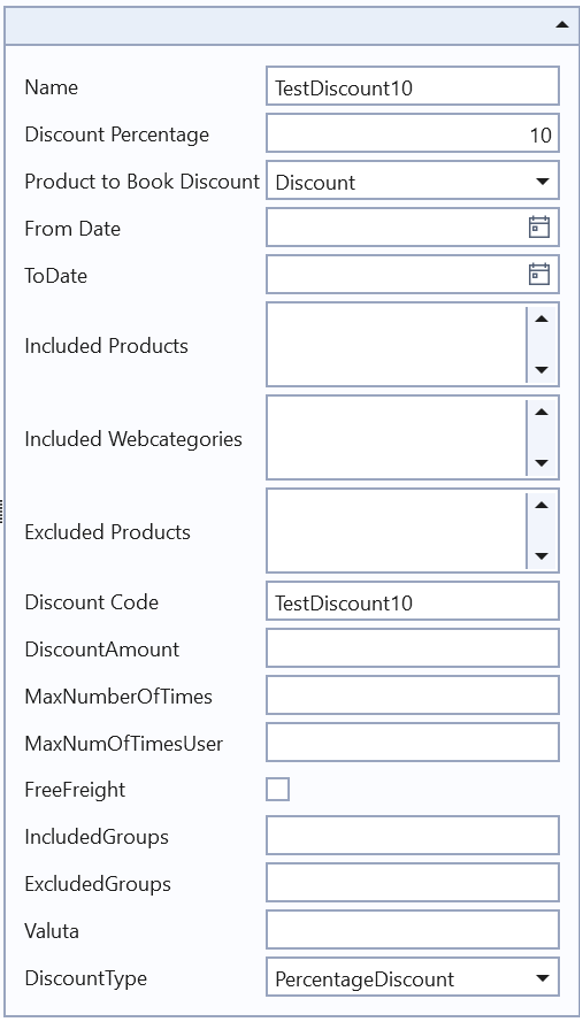
Task: Open the DiscountType dropdown
Action: (412, 978)
